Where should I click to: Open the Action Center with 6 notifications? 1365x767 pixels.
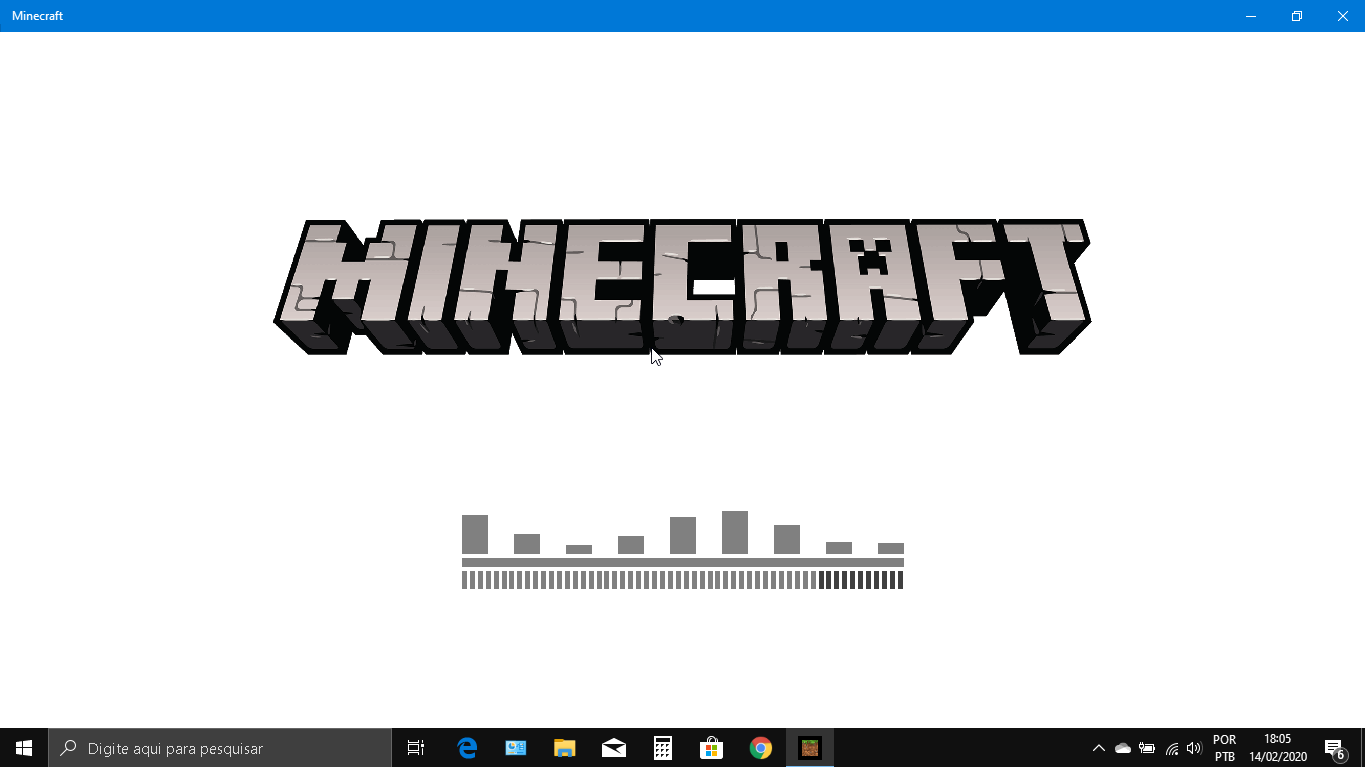click(1335, 748)
